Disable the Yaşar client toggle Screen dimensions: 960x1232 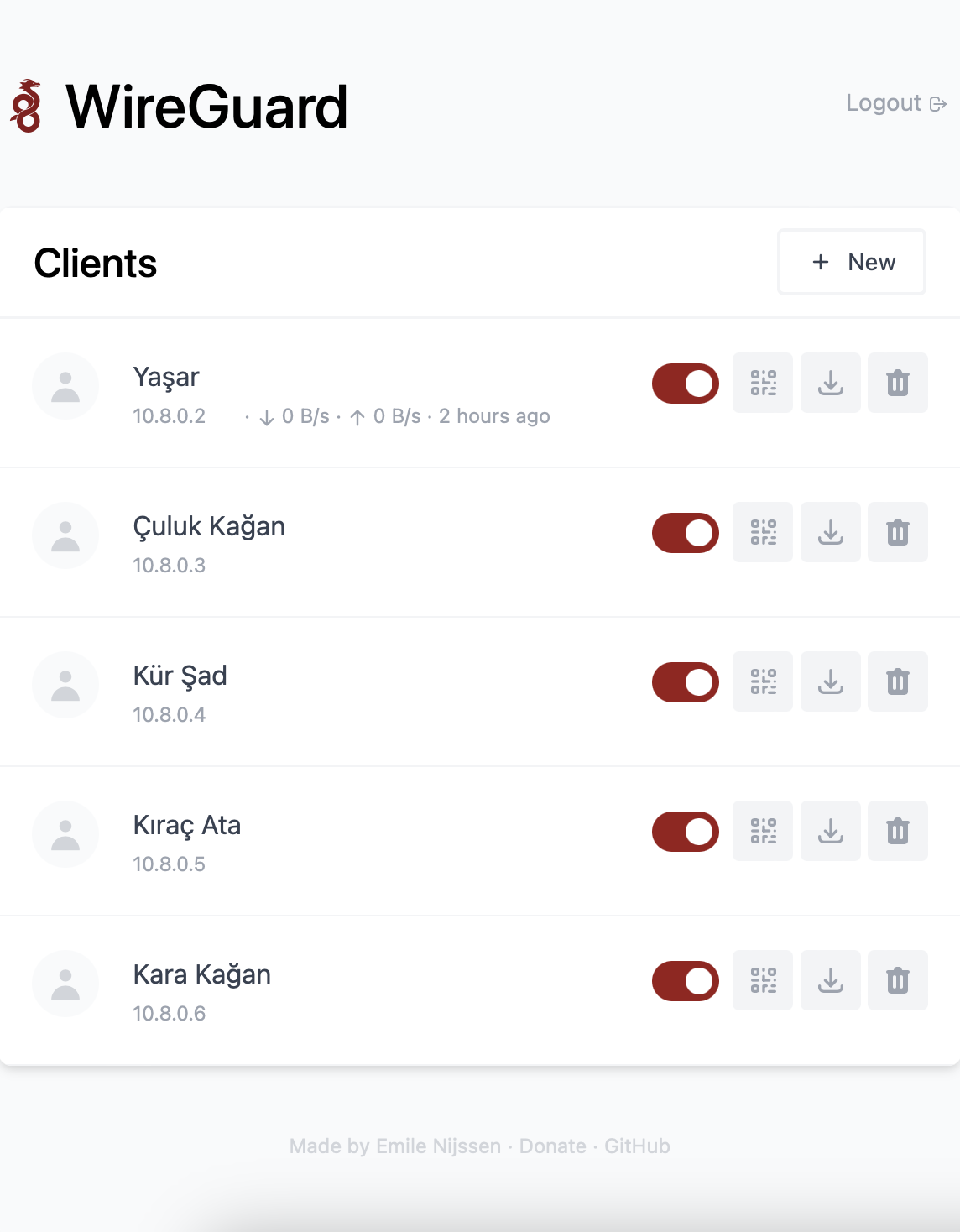686,384
